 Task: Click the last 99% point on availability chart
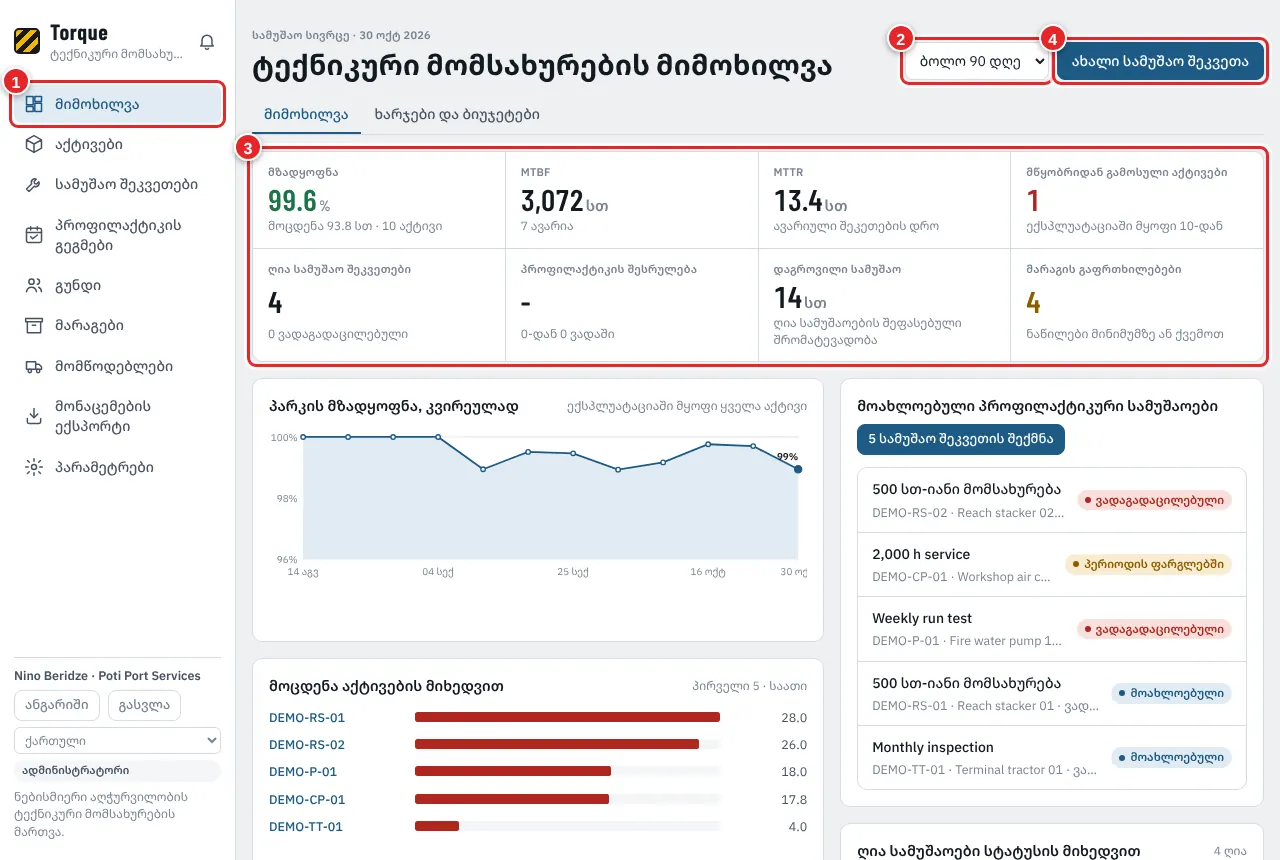pyautogui.click(x=798, y=468)
